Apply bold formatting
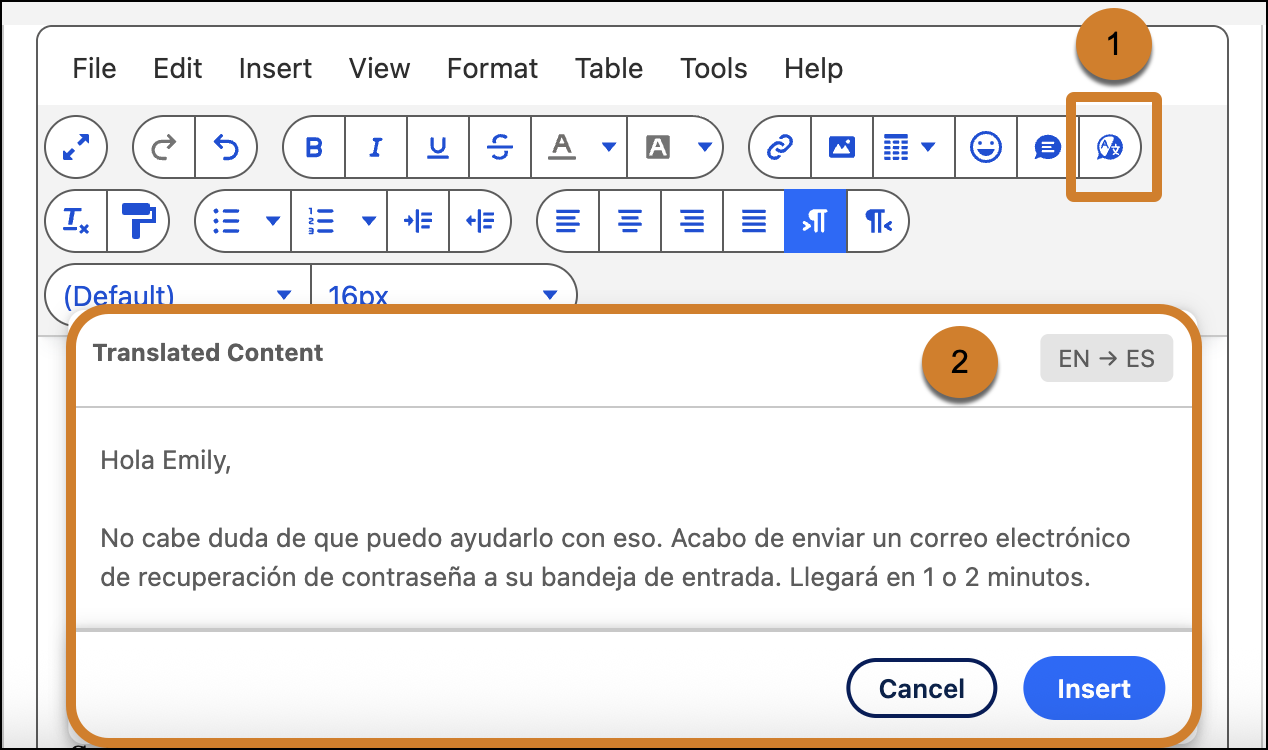This screenshot has height=750, width=1268. pos(314,148)
